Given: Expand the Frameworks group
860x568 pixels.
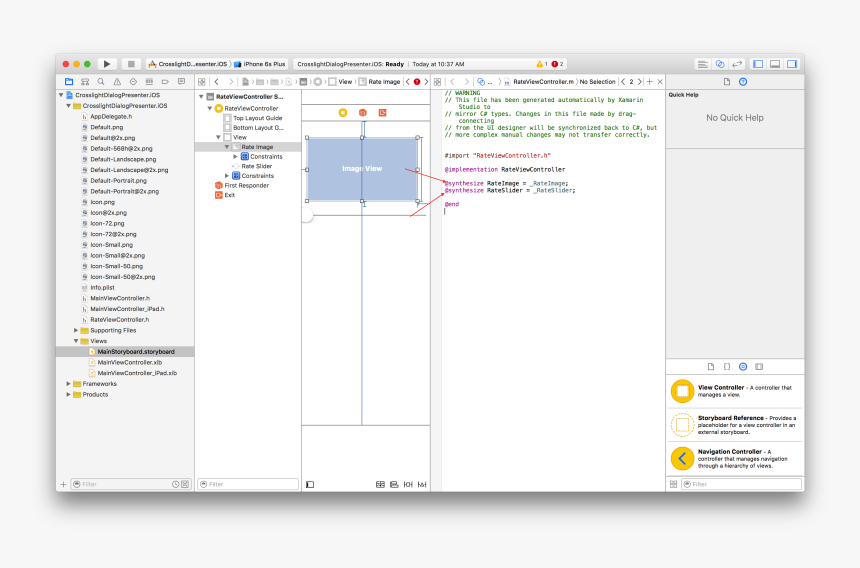Looking at the screenshot, I should 69,384.
